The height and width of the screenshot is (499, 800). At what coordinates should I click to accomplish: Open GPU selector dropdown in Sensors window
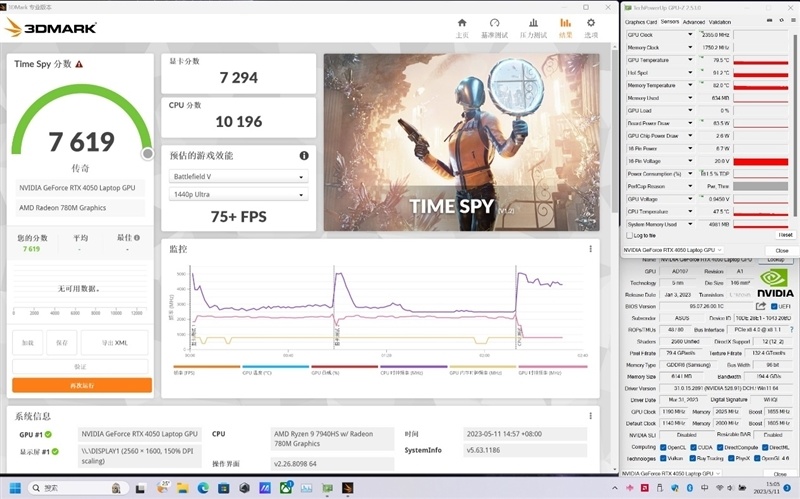672,250
